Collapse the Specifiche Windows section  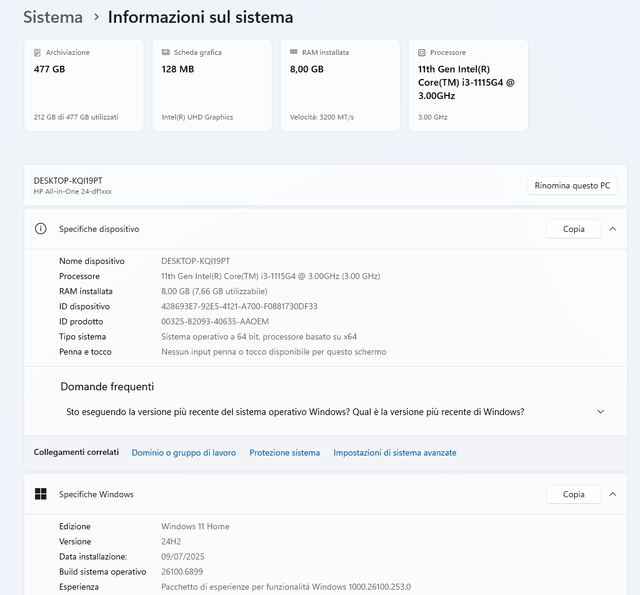pos(612,494)
